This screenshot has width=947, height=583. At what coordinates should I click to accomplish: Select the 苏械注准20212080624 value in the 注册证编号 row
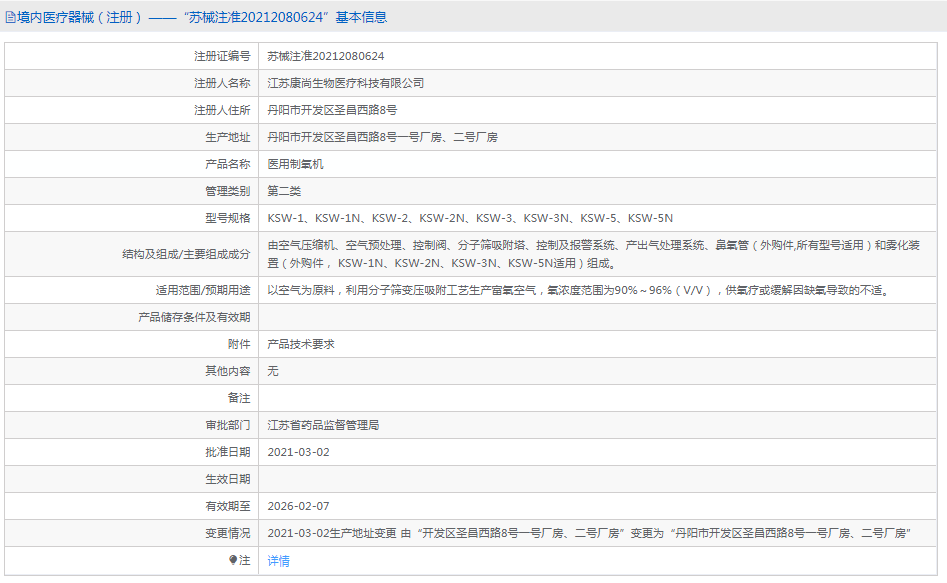326,56
